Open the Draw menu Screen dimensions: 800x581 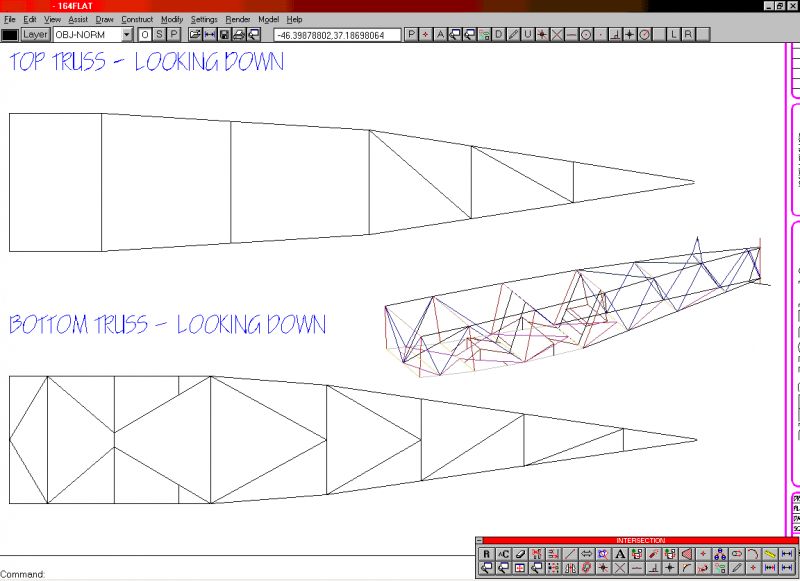pos(104,19)
